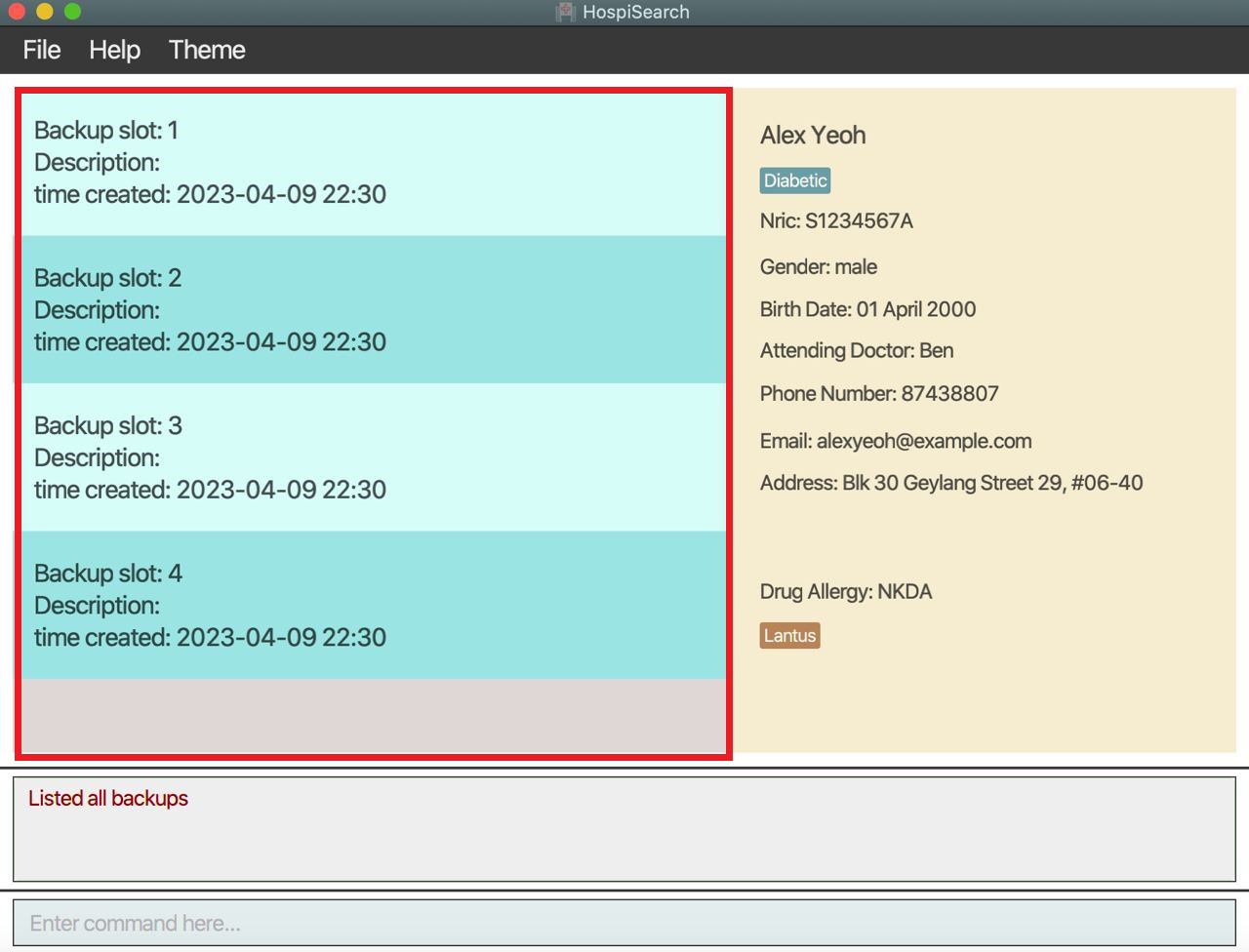Click the Gender: male text
The height and width of the screenshot is (952, 1249).
819,267
